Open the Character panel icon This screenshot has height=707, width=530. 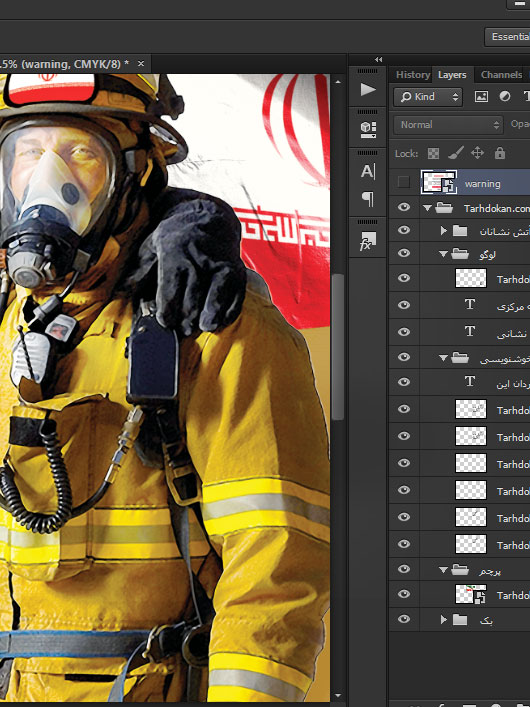[368, 171]
